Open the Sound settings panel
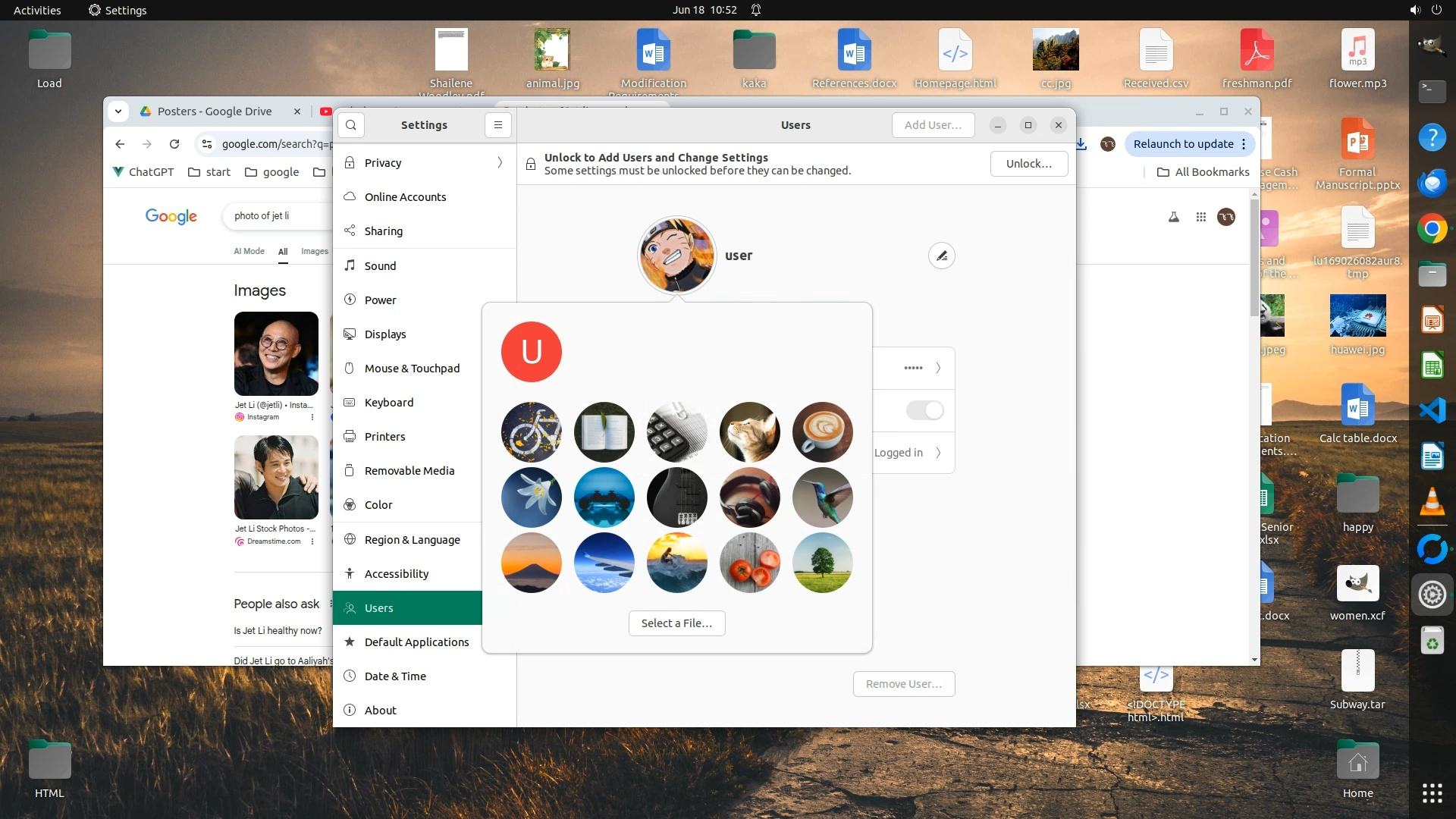 [380, 266]
